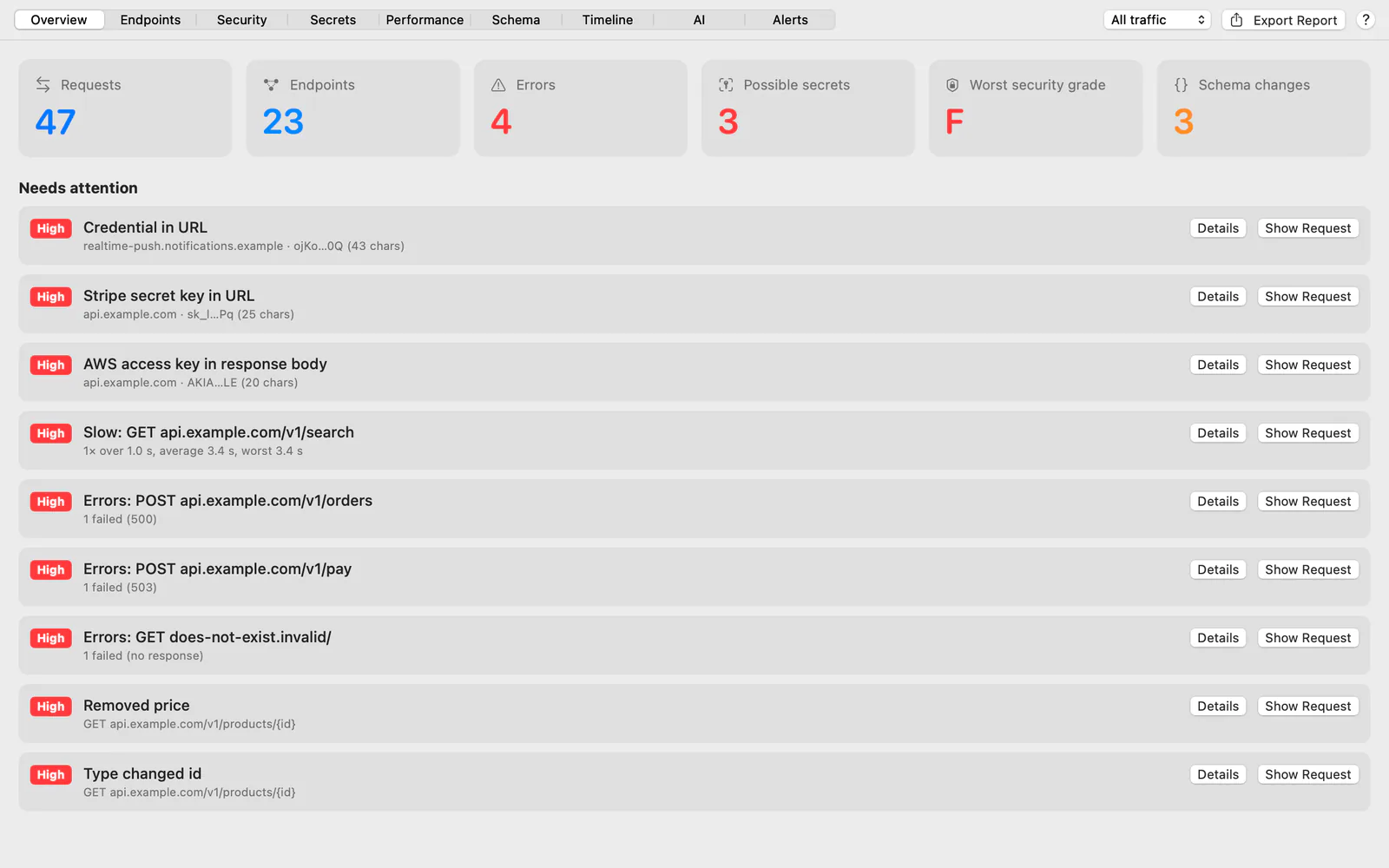Click the Endpoints count 23
The image size is (1389, 868).
(x=283, y=122)
